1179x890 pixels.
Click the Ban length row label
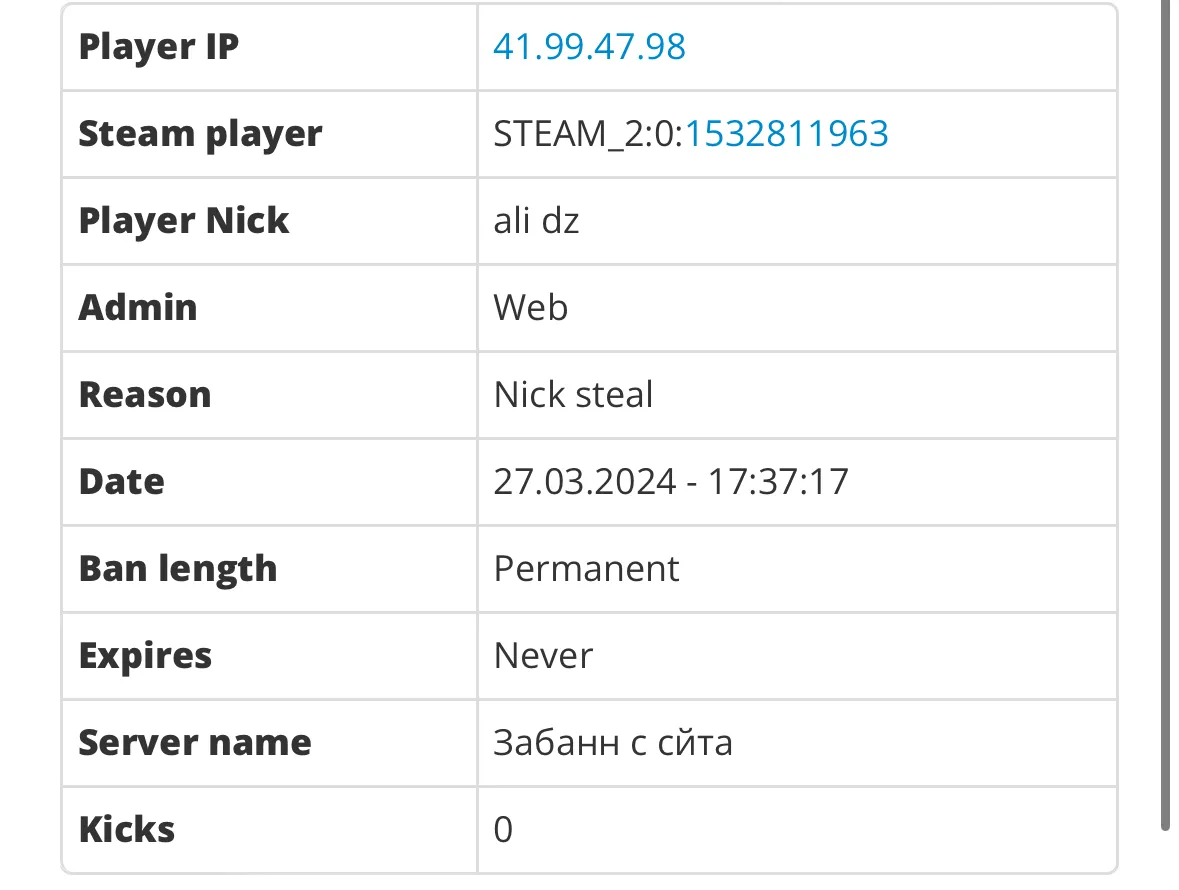[x=178, y=569]
